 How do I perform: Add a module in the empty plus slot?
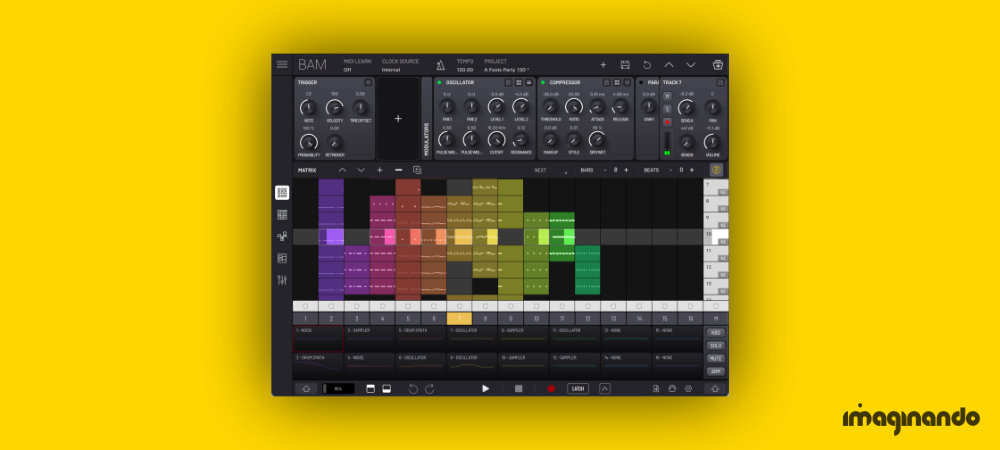pos(398,119)
